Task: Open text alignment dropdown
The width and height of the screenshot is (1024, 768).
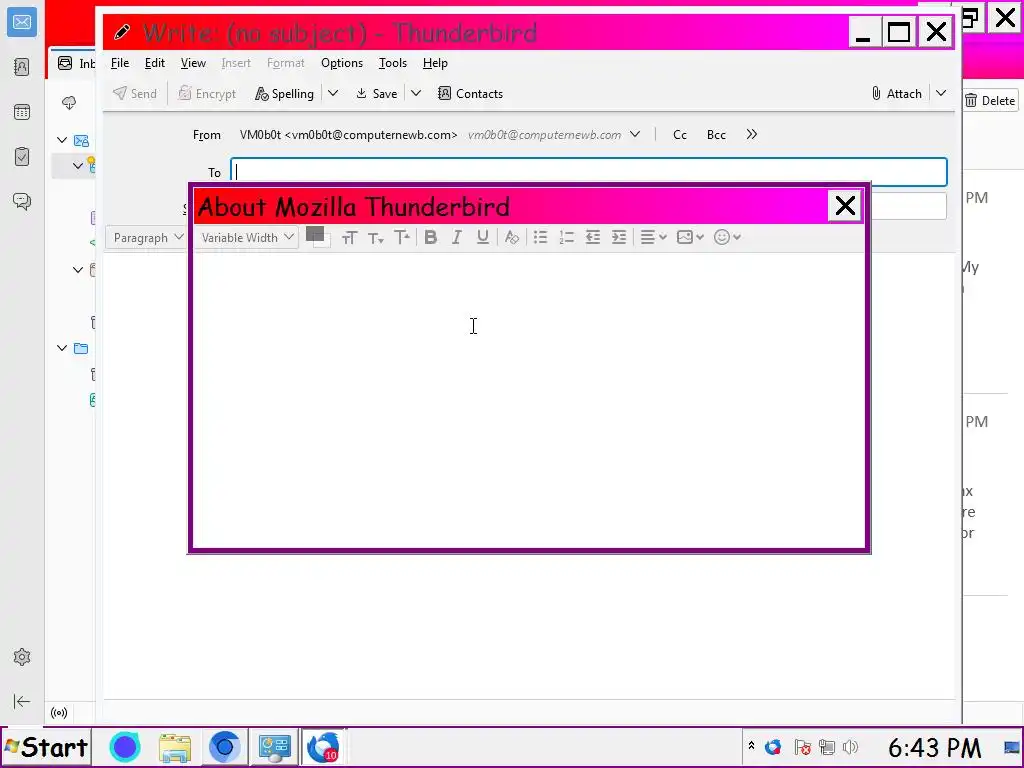Action: [x=653, y=237]
